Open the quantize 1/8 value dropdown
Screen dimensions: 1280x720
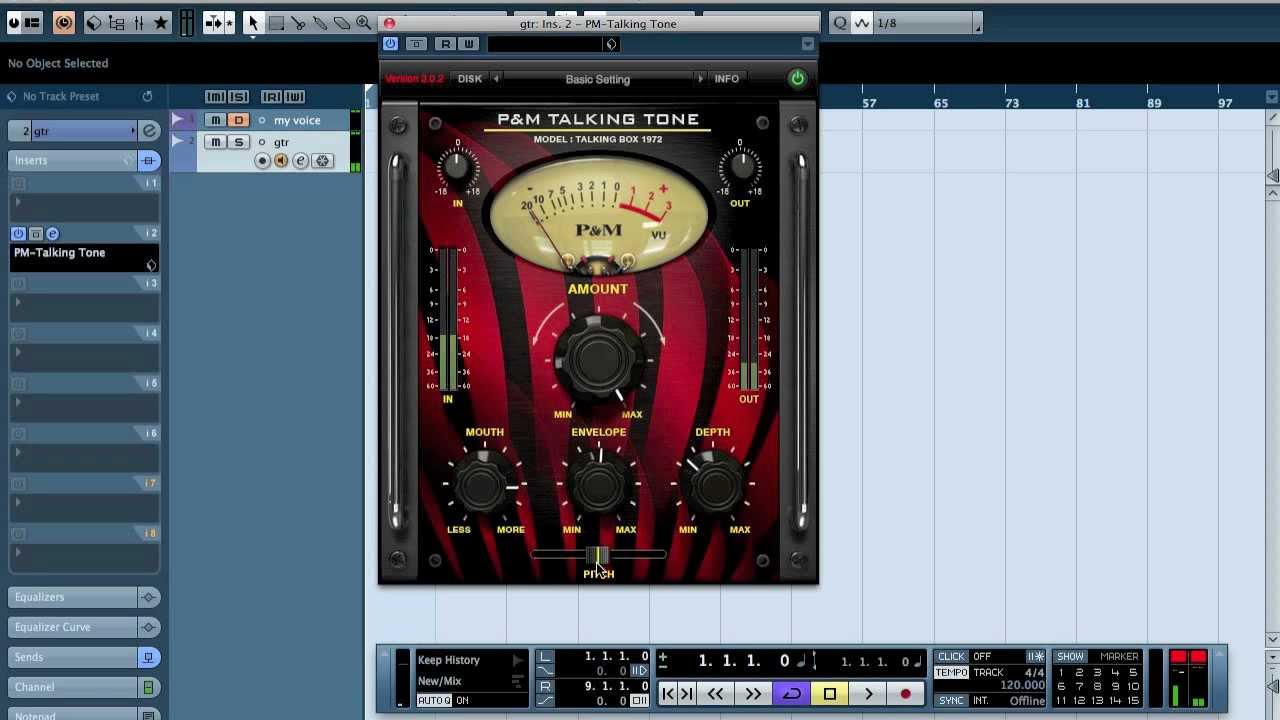click(926, 23)
